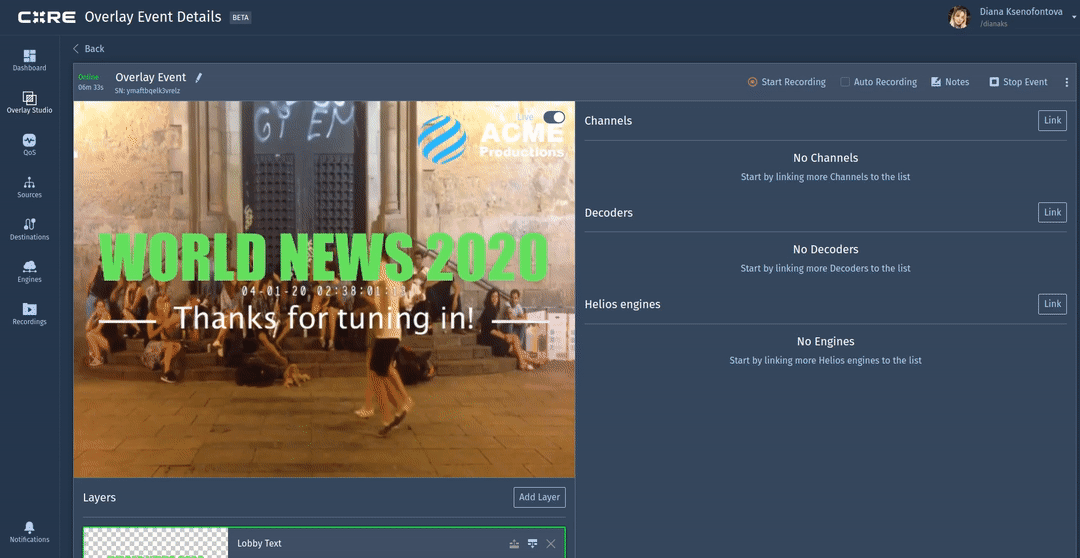The image size is (1080, 558).
Task: Go to QoS in the sidebar
Action: (29, 145)
